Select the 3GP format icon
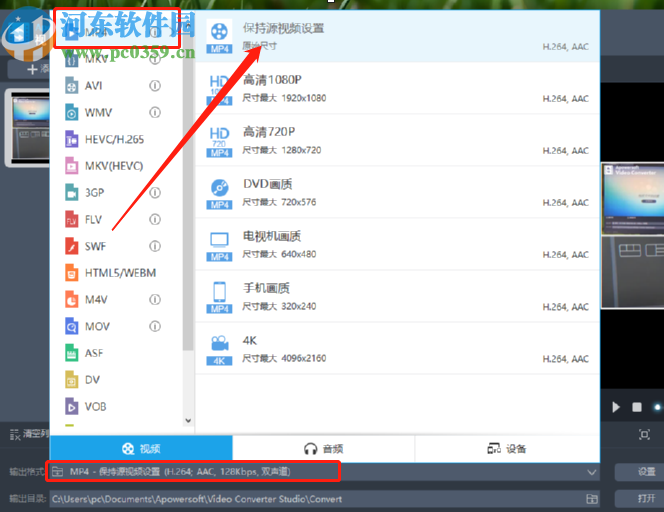 click(x=72, y=193)
